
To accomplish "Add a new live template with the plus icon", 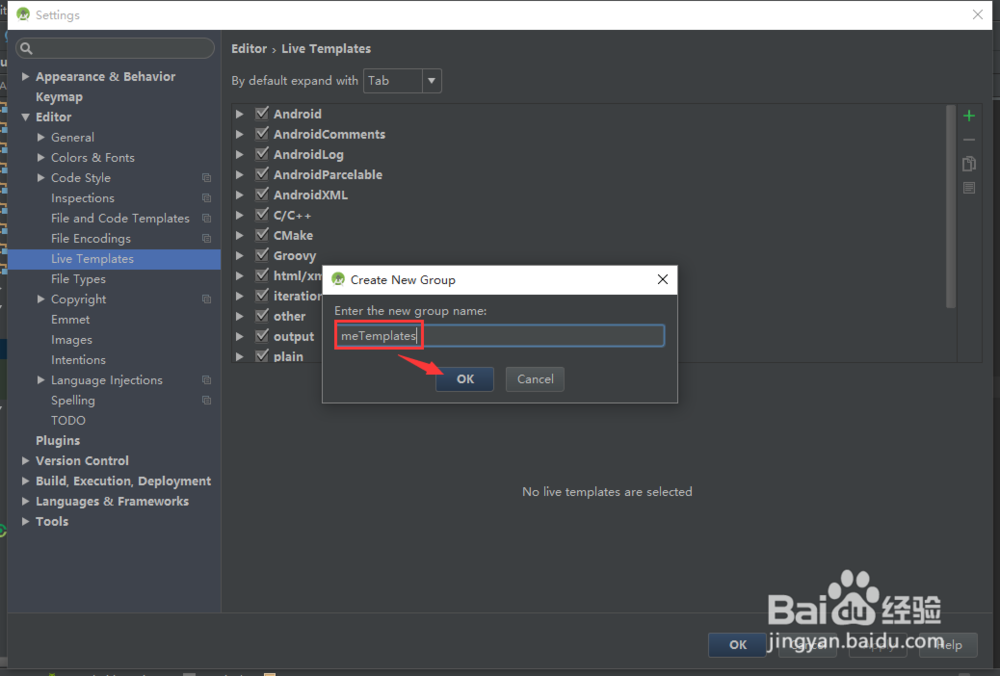I will 968,115.
